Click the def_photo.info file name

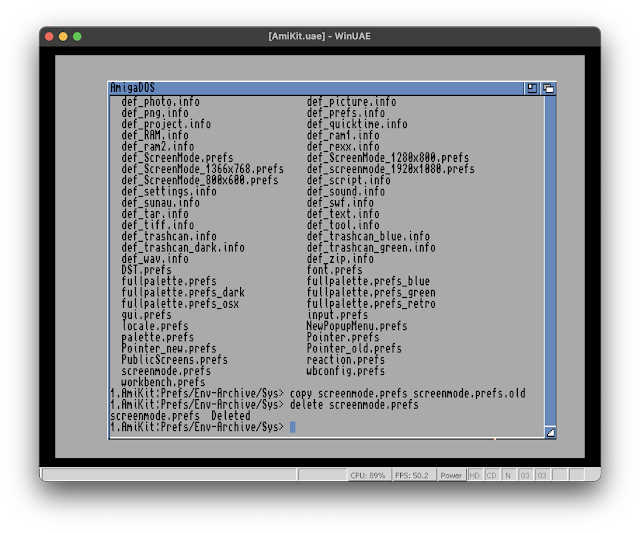pyautogui.click(x=160, y=102)
